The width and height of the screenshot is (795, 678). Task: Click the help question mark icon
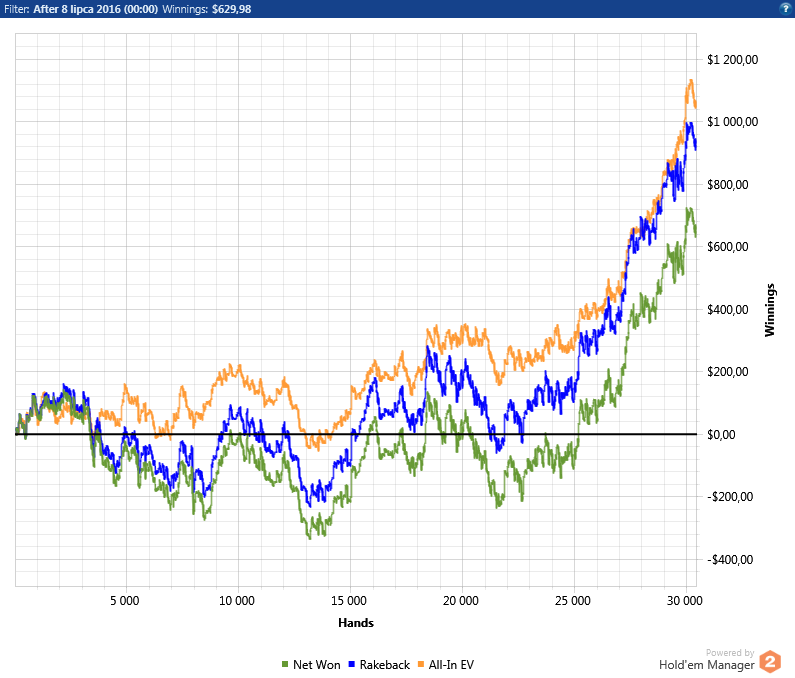(x=785, y=8)
